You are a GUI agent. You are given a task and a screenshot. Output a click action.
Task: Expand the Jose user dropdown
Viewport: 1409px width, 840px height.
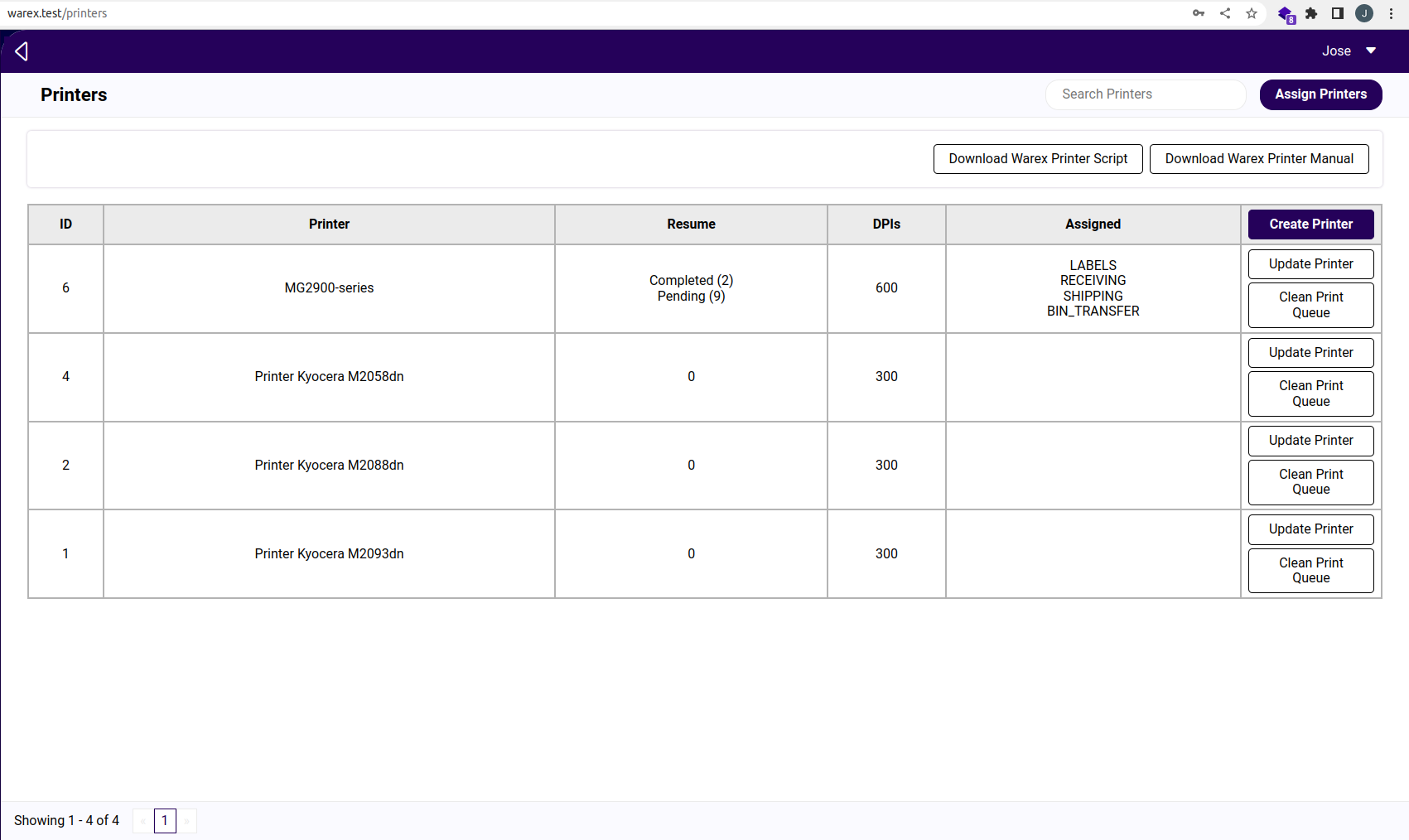(1349, 51)
